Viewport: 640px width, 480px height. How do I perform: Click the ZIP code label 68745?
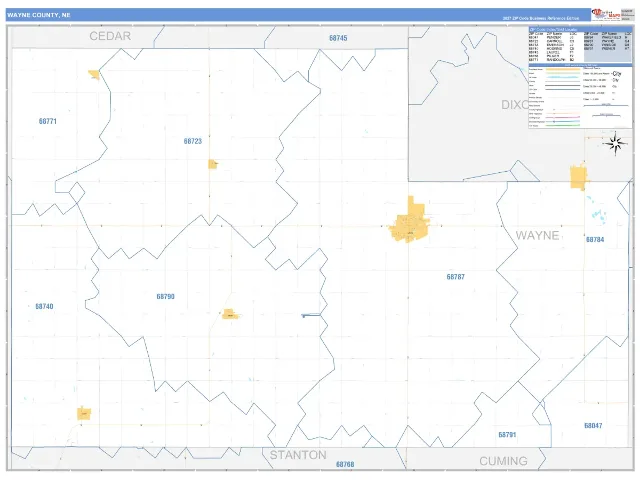[338, 38]
